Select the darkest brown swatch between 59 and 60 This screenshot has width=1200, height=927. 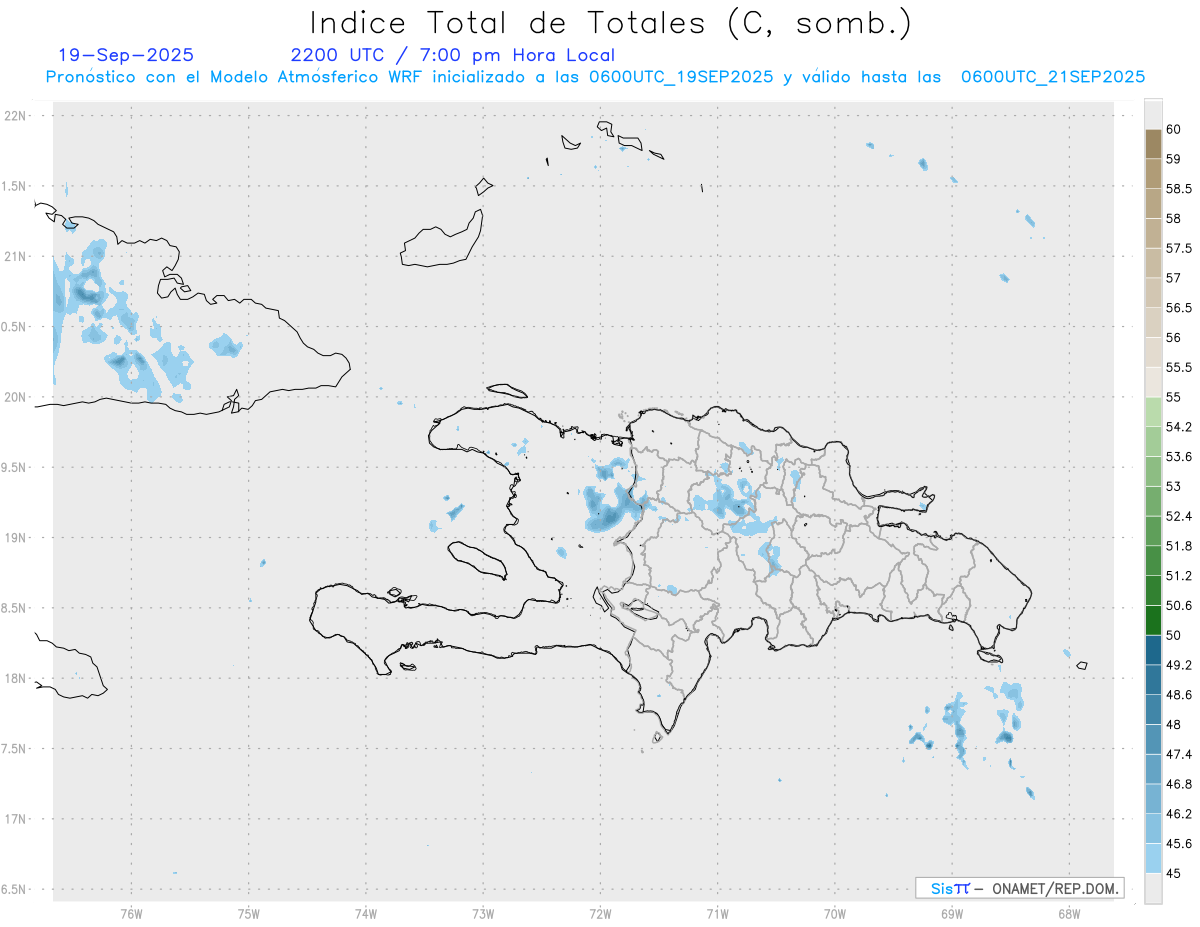click(x=1153, y=144)
